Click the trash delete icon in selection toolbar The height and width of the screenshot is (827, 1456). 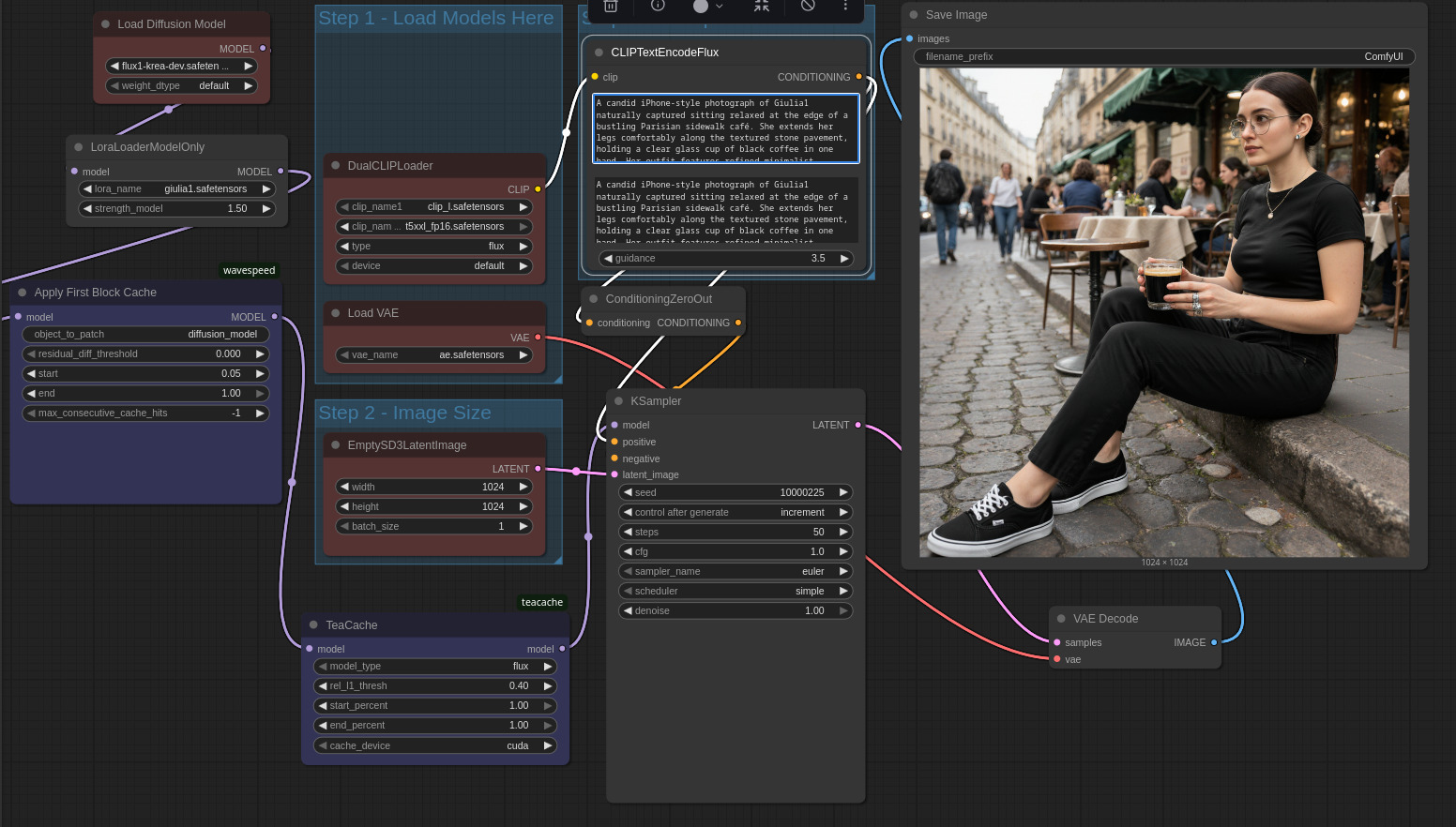pyautogui.click(x=611, y=6)
